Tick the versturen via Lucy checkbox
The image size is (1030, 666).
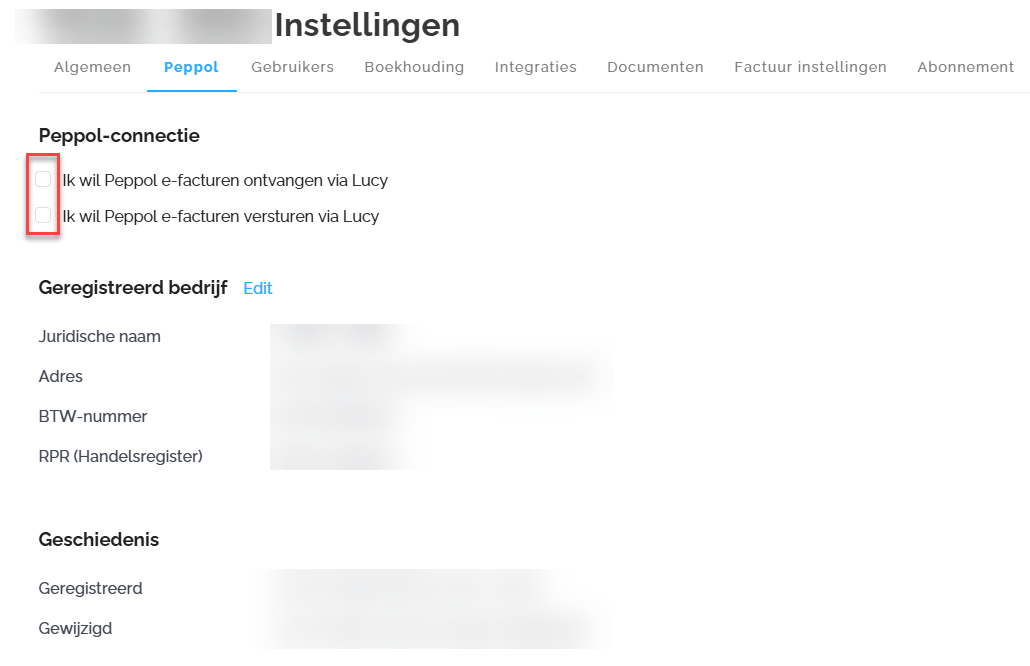(x=43, y=215)
